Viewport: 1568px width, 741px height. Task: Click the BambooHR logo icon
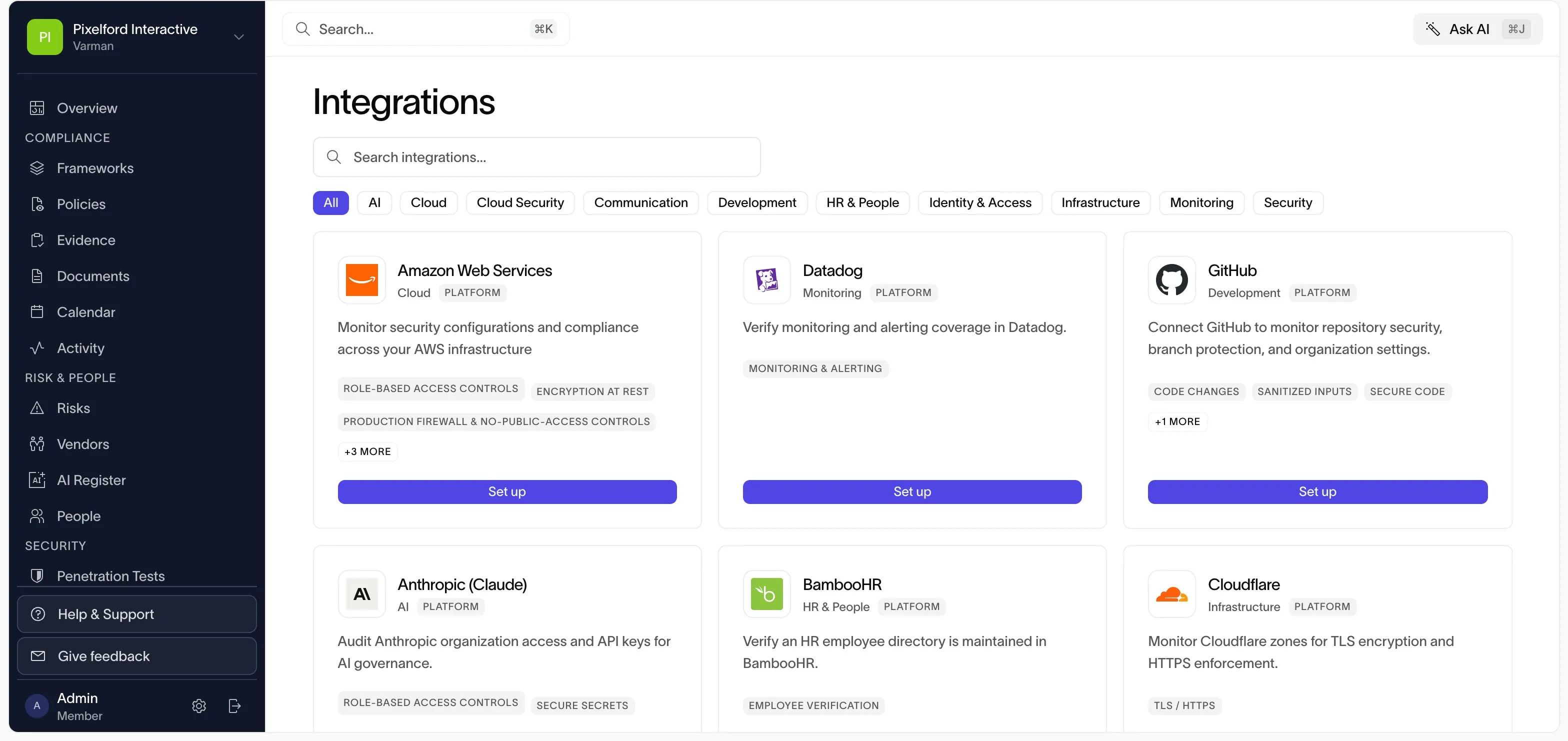766,593
